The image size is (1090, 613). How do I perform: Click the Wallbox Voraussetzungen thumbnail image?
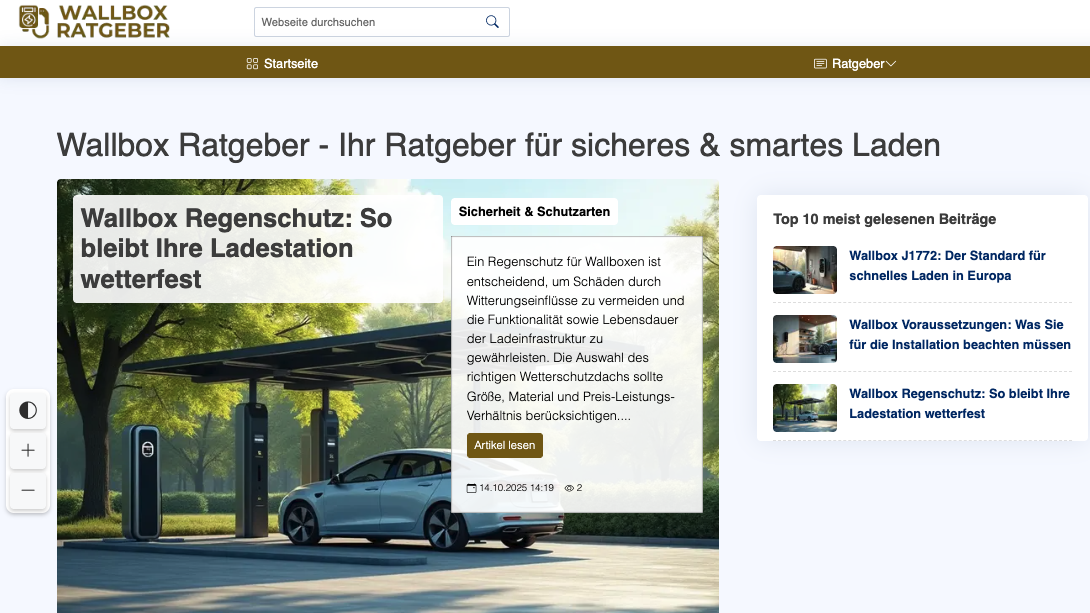click(805, 339)
